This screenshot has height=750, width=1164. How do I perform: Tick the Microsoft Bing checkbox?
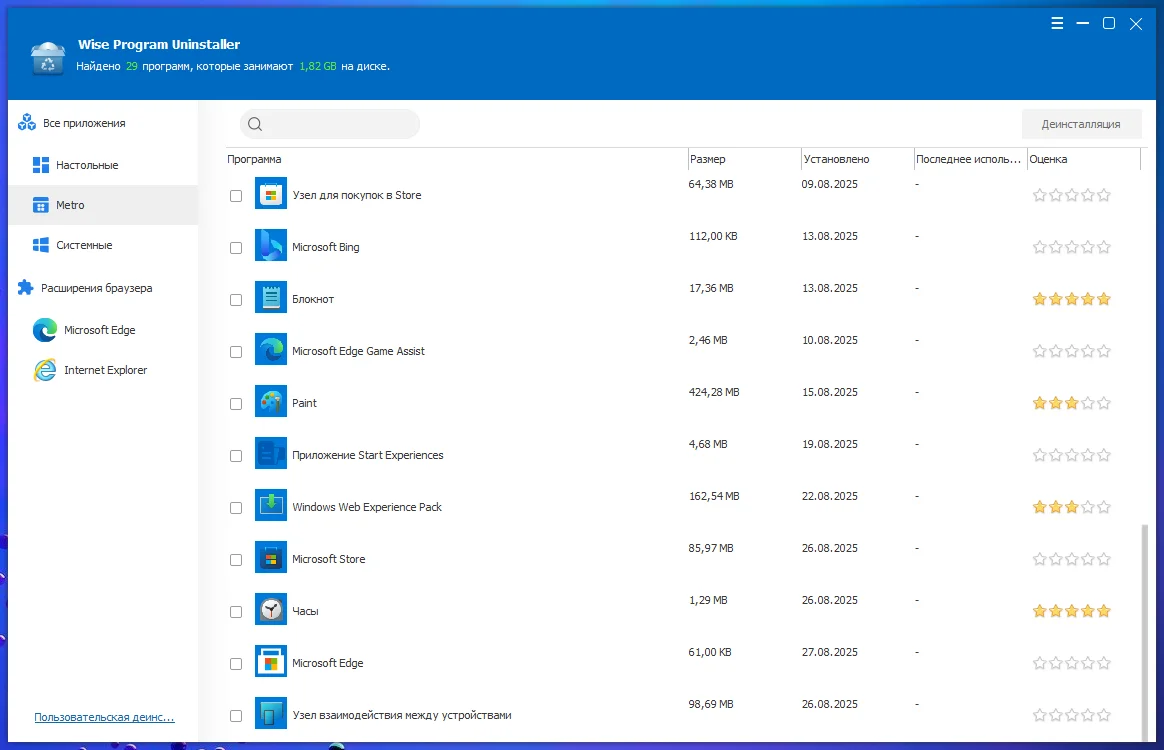(x=236, y=248)
